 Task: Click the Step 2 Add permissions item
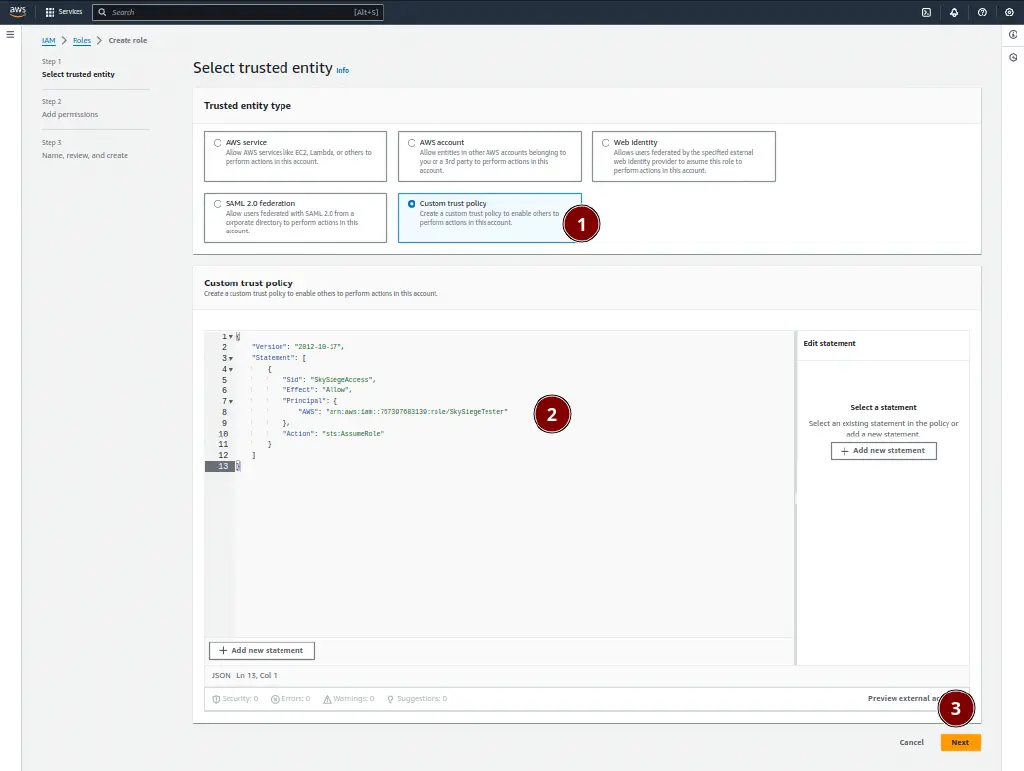tap(70, 108)
